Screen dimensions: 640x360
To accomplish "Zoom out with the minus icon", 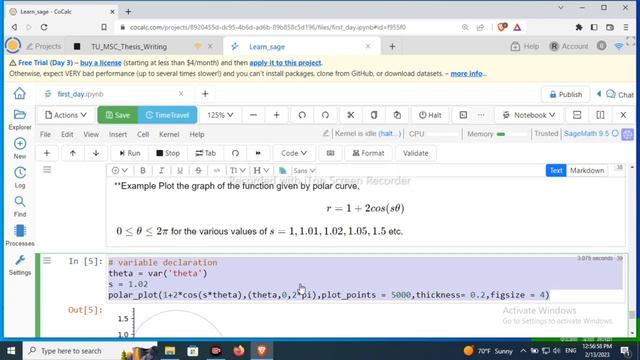I will (253, 115).
